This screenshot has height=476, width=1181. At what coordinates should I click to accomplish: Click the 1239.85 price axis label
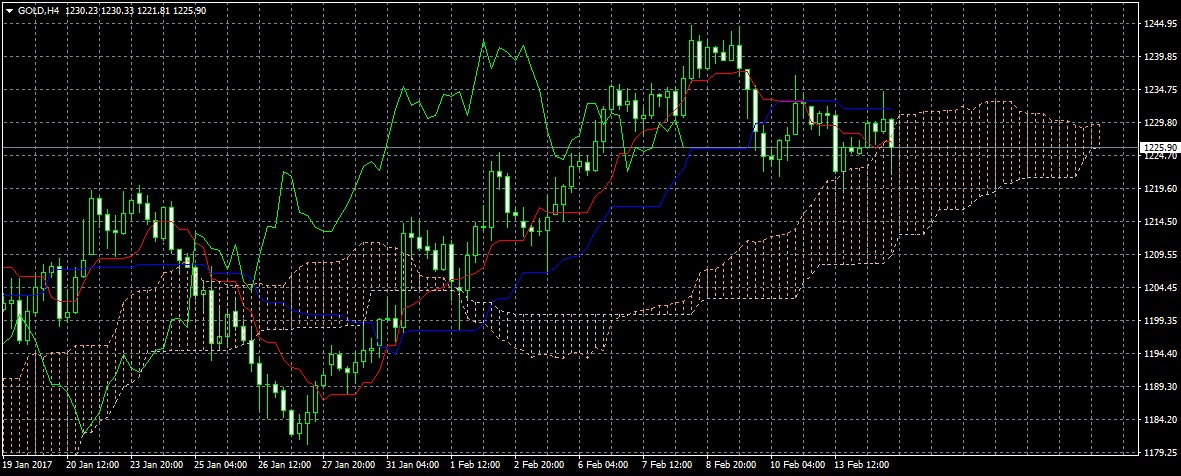click(x=1160, y=57)
